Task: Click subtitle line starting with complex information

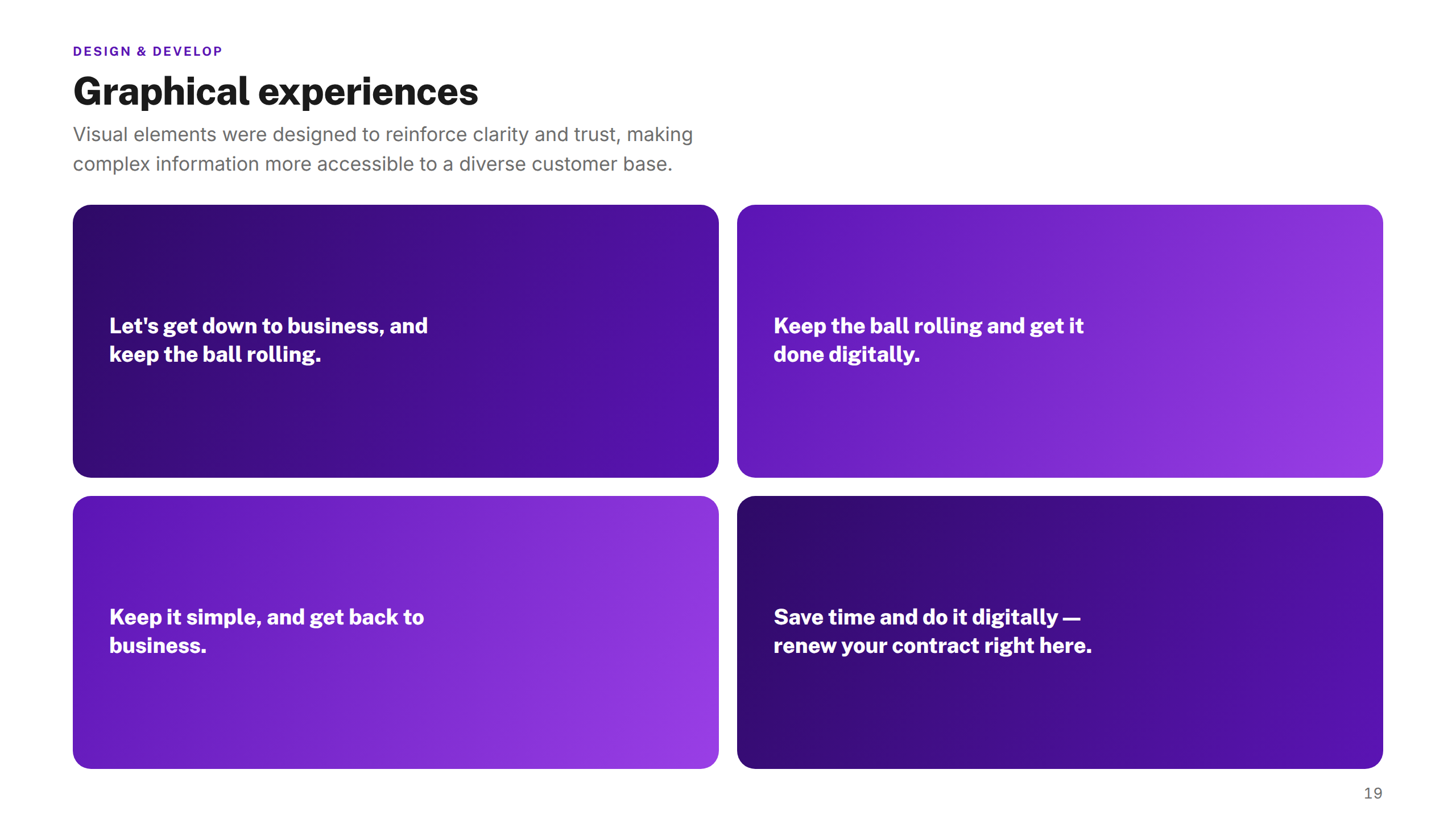Action: [373, 164]
